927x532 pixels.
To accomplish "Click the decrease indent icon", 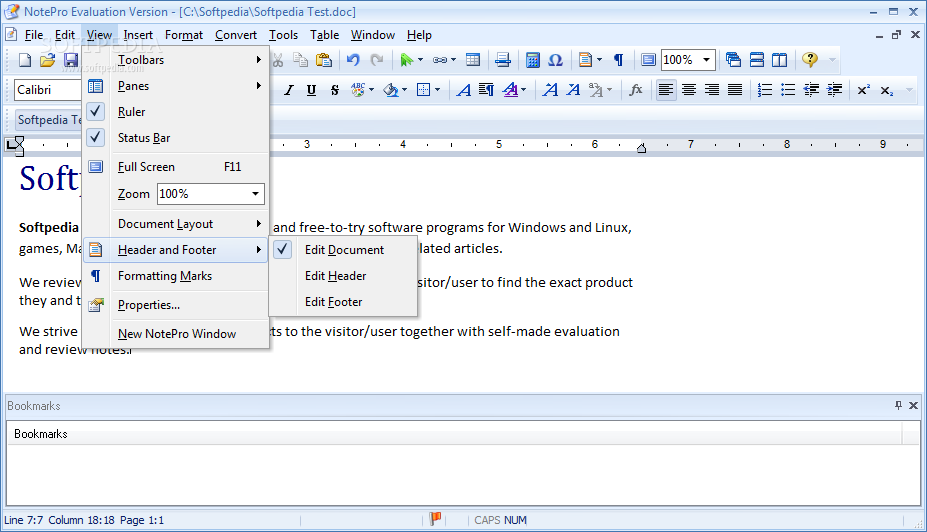I will click(811, 90).
